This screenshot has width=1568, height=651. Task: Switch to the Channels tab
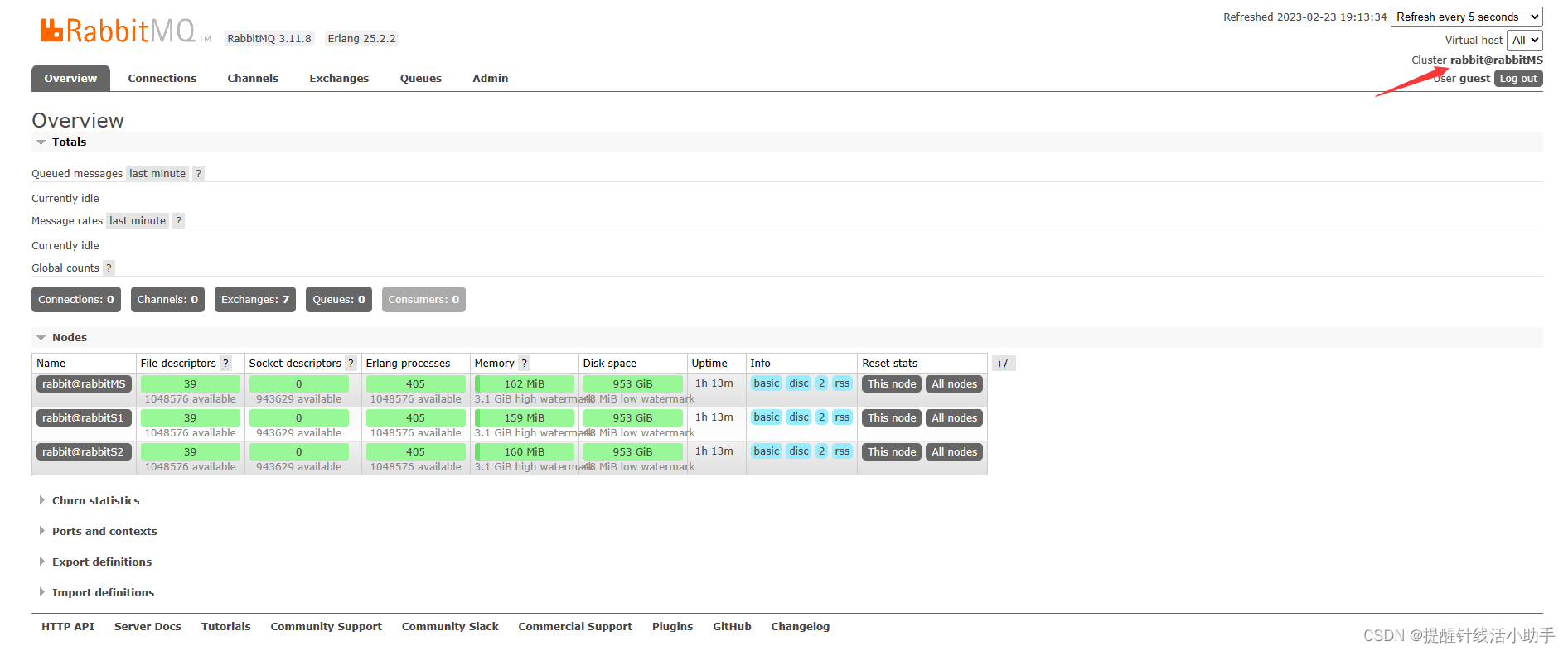253,79
